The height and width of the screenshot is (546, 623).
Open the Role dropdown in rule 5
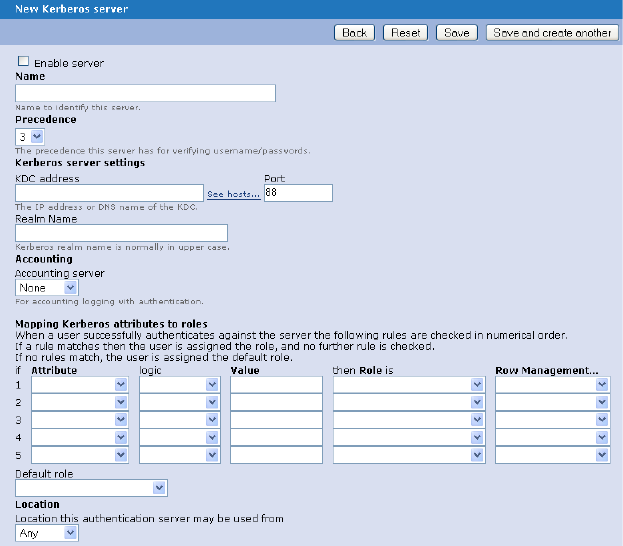point(409,455)
